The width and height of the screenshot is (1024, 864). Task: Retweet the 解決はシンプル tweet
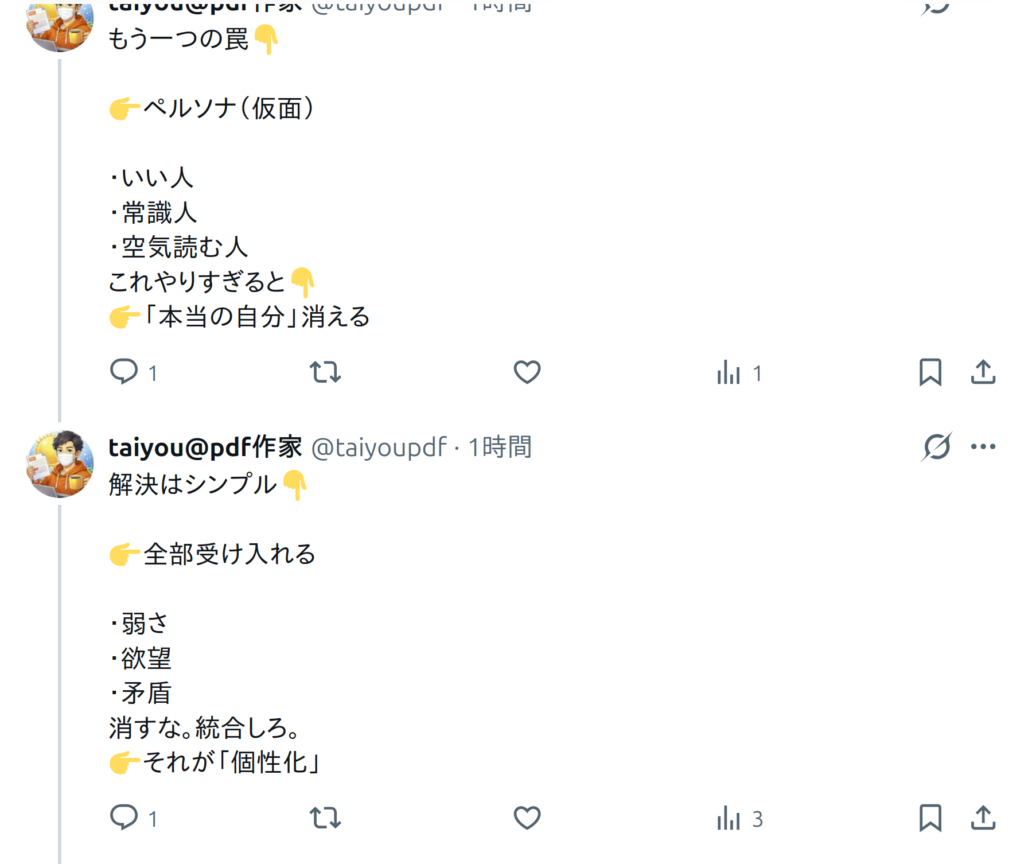click(325, 818)
